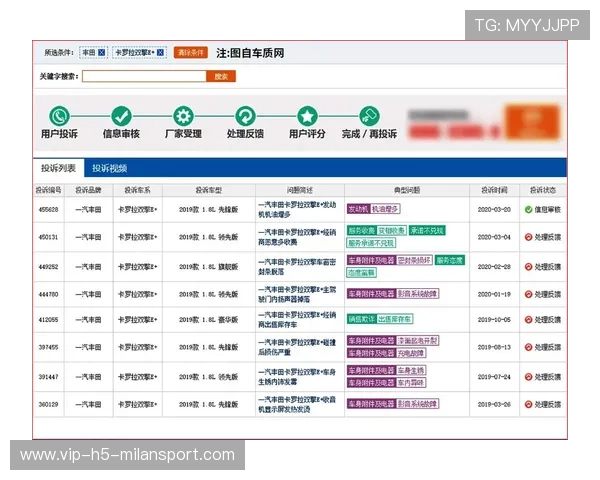This screenshot has height=480, width=600.
Task: Open the 车身生锈 tag in row 391447
Action: 411,370
